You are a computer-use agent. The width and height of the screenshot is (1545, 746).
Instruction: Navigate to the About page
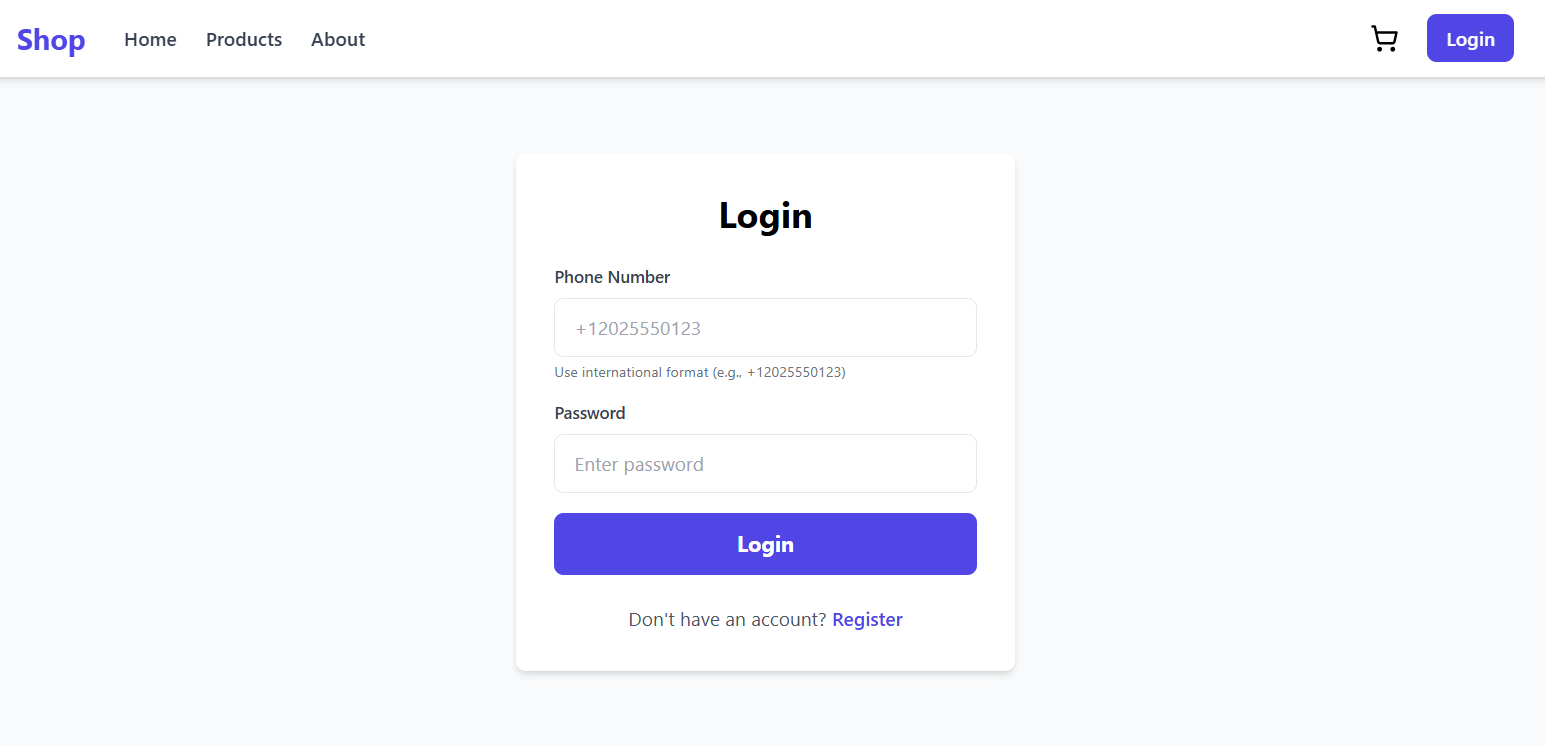pyautogui.click(x=338, y=40)
